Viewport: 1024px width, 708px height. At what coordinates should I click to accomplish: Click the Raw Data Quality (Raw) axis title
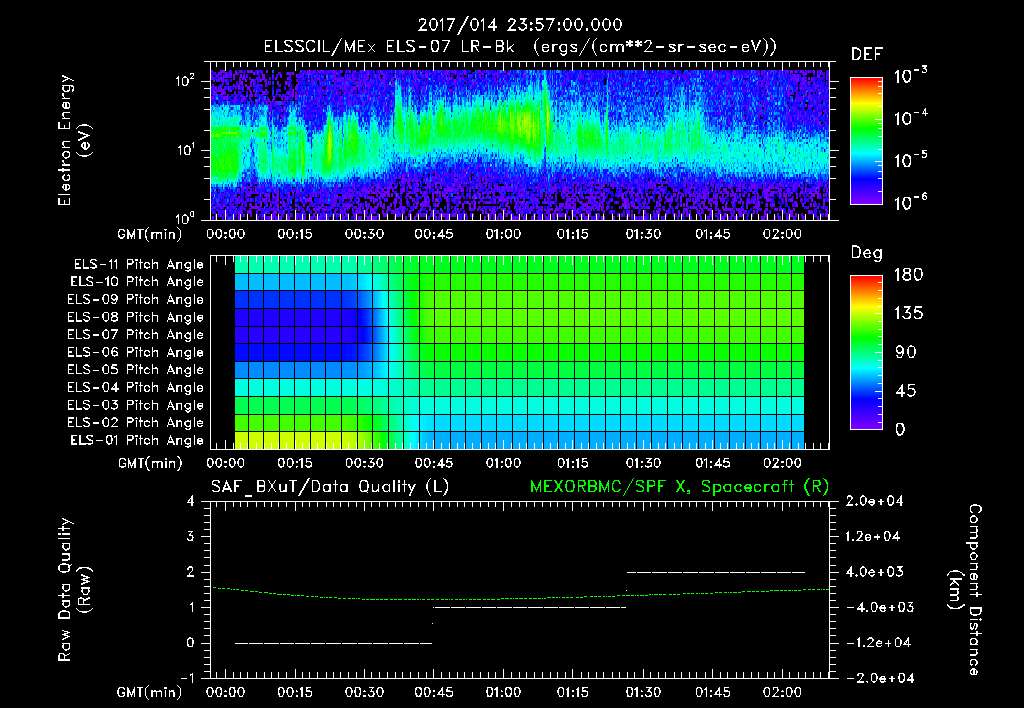click(x=73, y=590)
